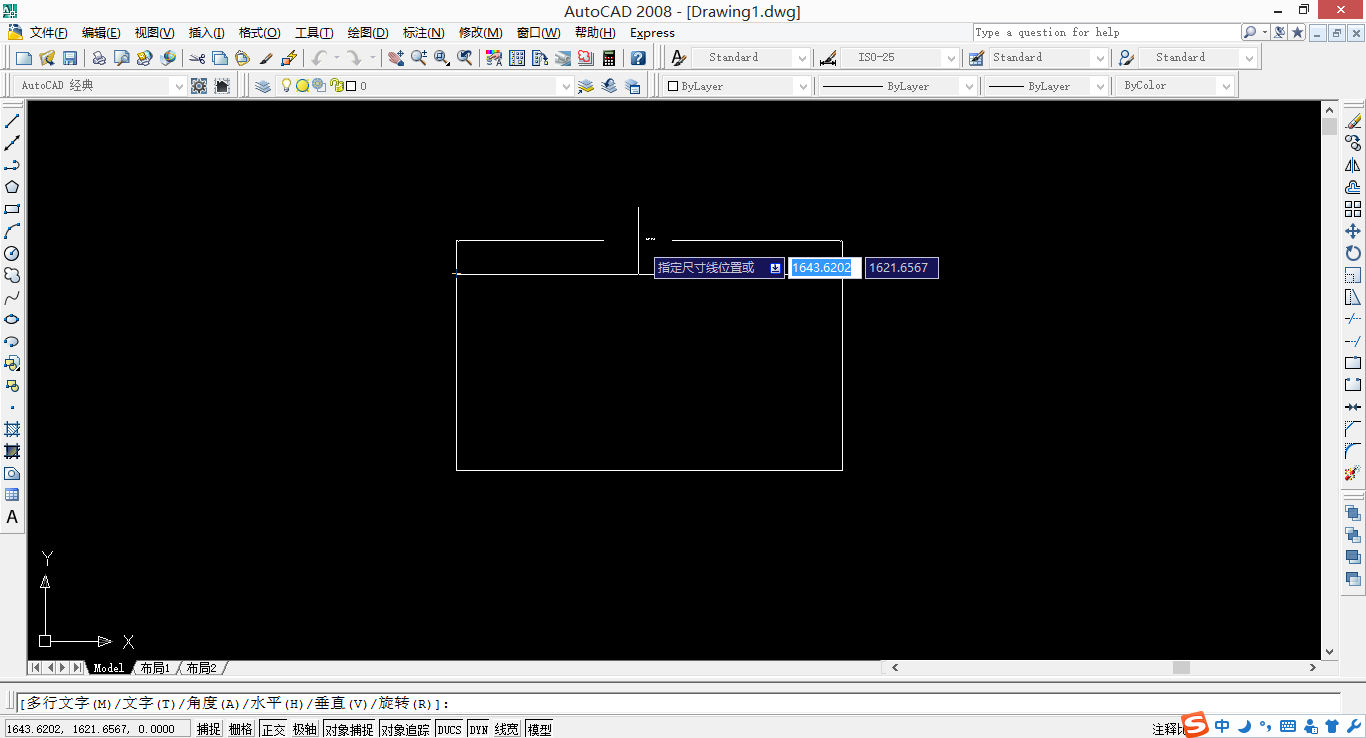Image resolution: width=1366 pixels, height=738 pixels.
Task: Switch to the 布局2 layout tab
Action: (x=202, y=668)
